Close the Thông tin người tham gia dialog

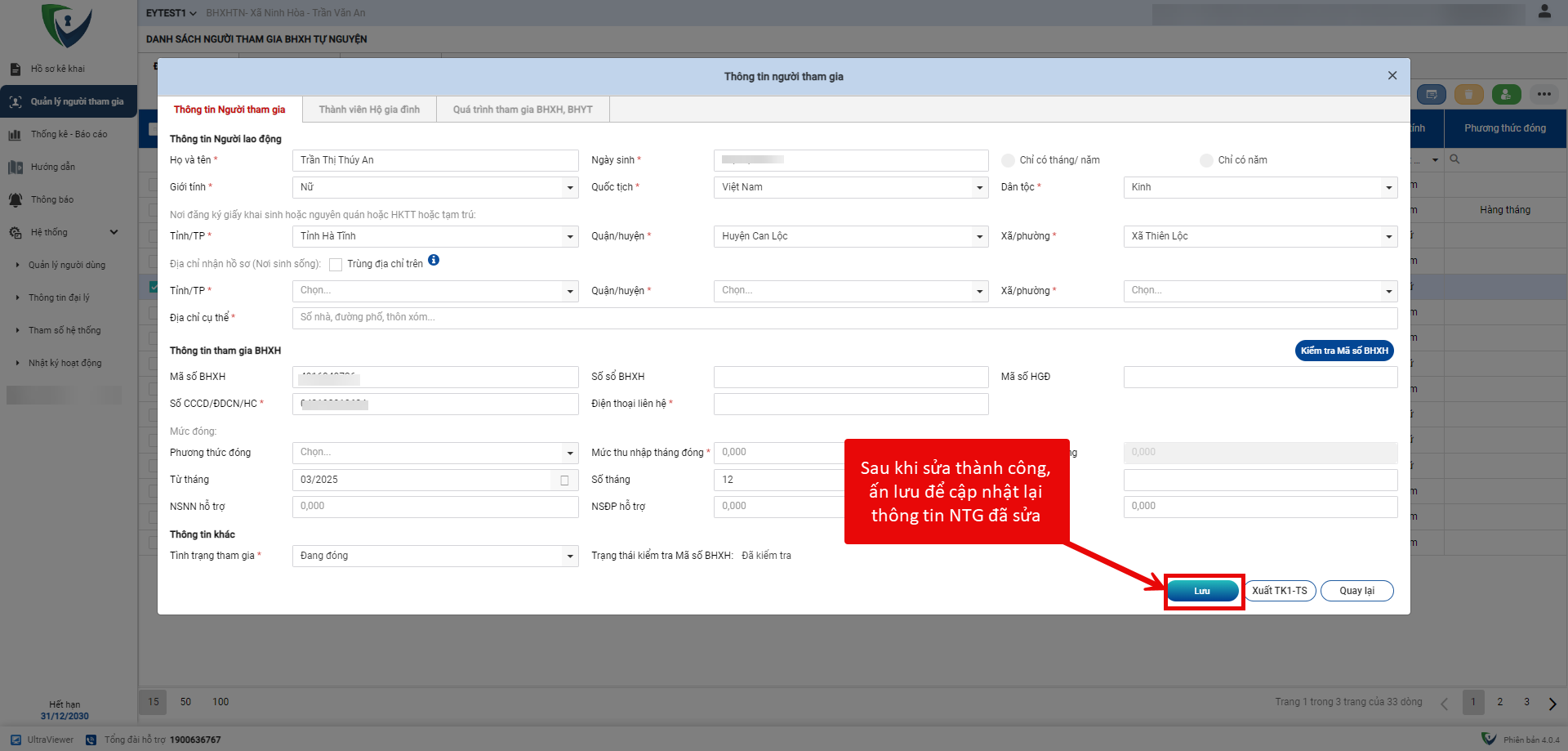point(1392,76)
